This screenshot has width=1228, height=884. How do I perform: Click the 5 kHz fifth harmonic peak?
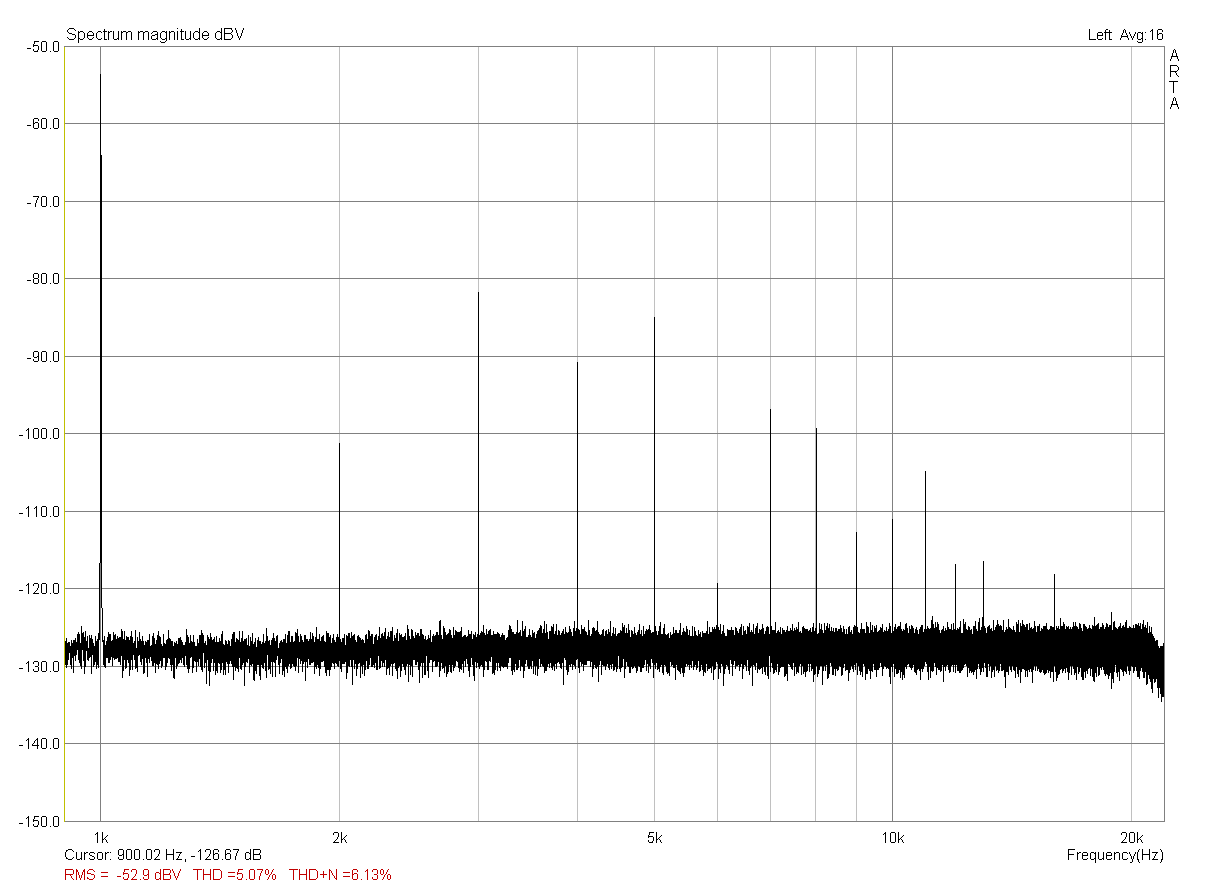point(654,318)
